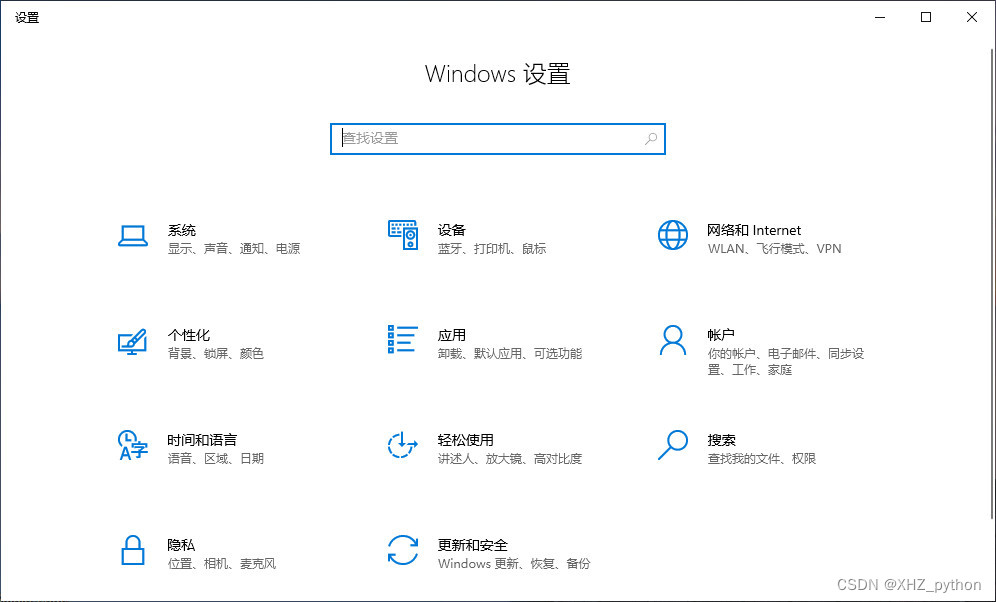
Task: Click the 轻松使用 title text
Action: click(466, 439)
